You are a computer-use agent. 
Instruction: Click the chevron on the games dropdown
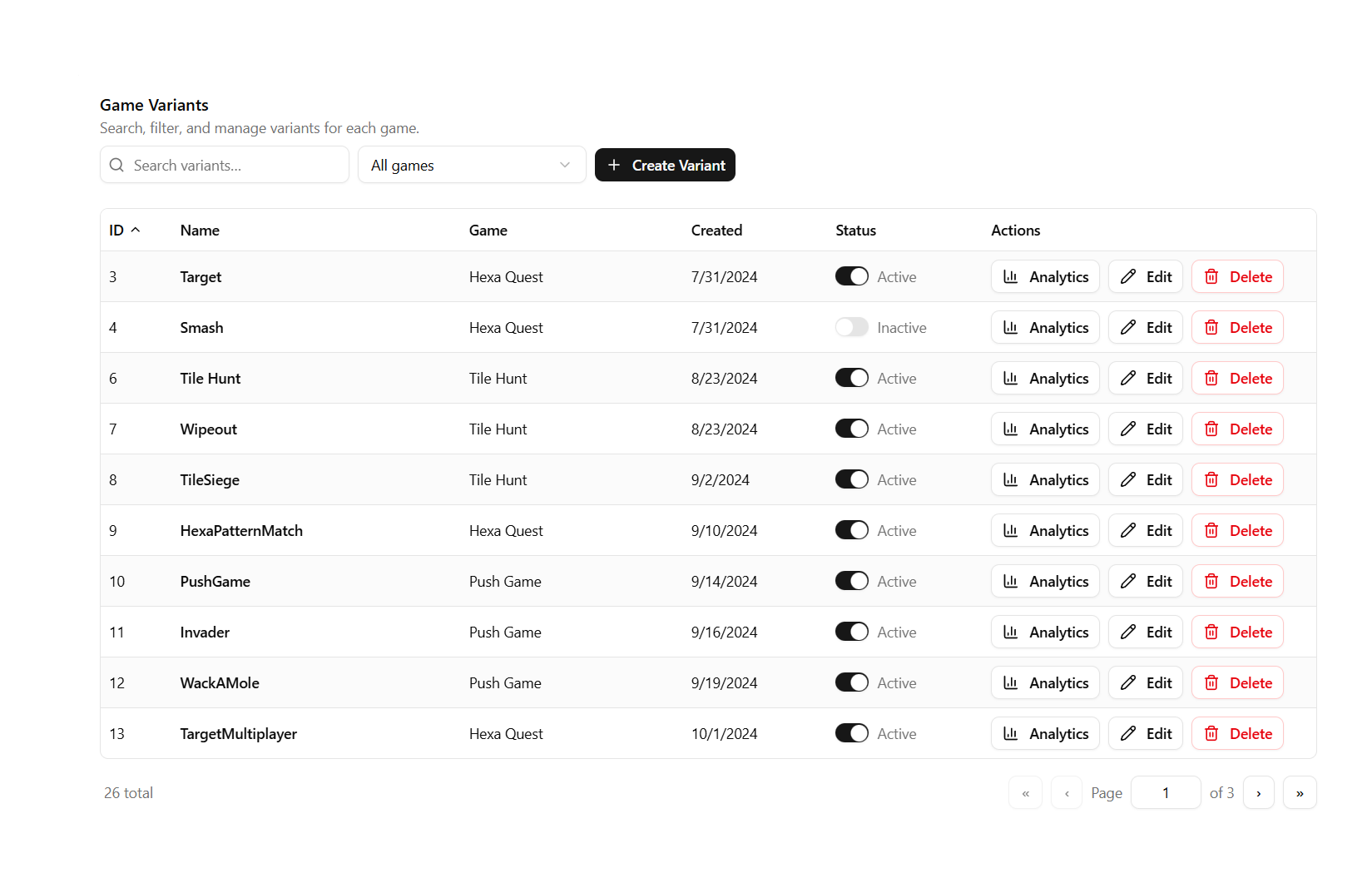coord(565,165)
